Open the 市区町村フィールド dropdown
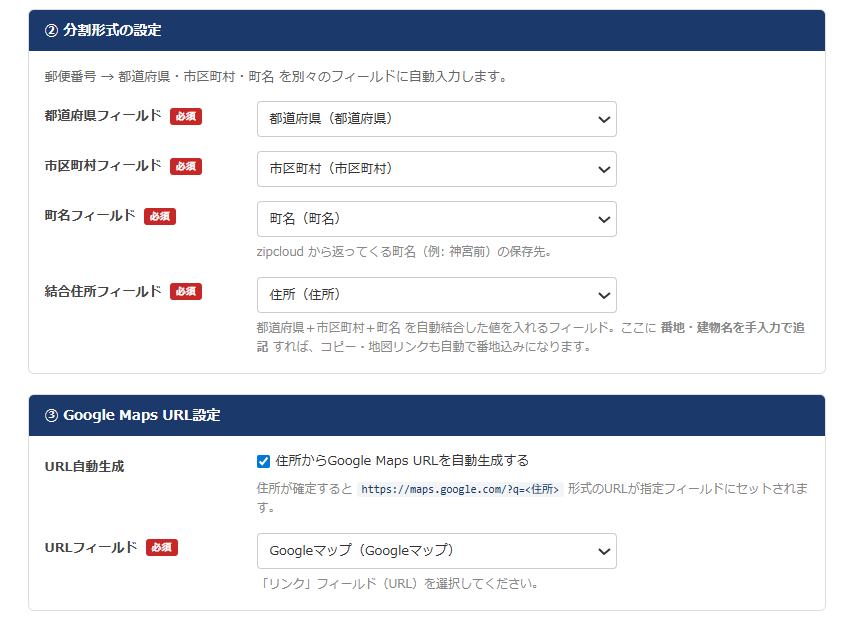843x620 pixels. pyautogui.click(x=437, y=169)
